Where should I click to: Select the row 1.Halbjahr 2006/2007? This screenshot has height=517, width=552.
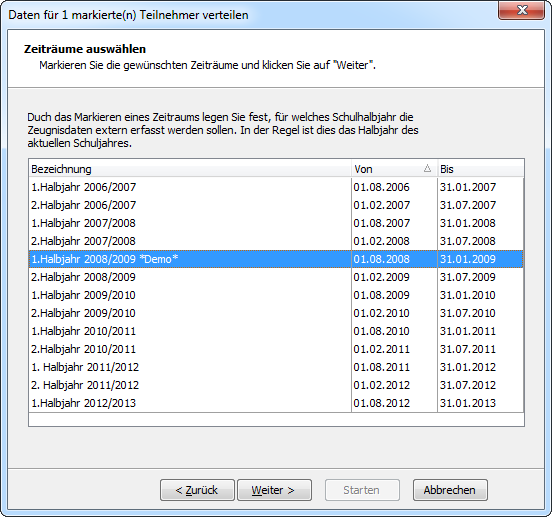click(x=276, y=187)
